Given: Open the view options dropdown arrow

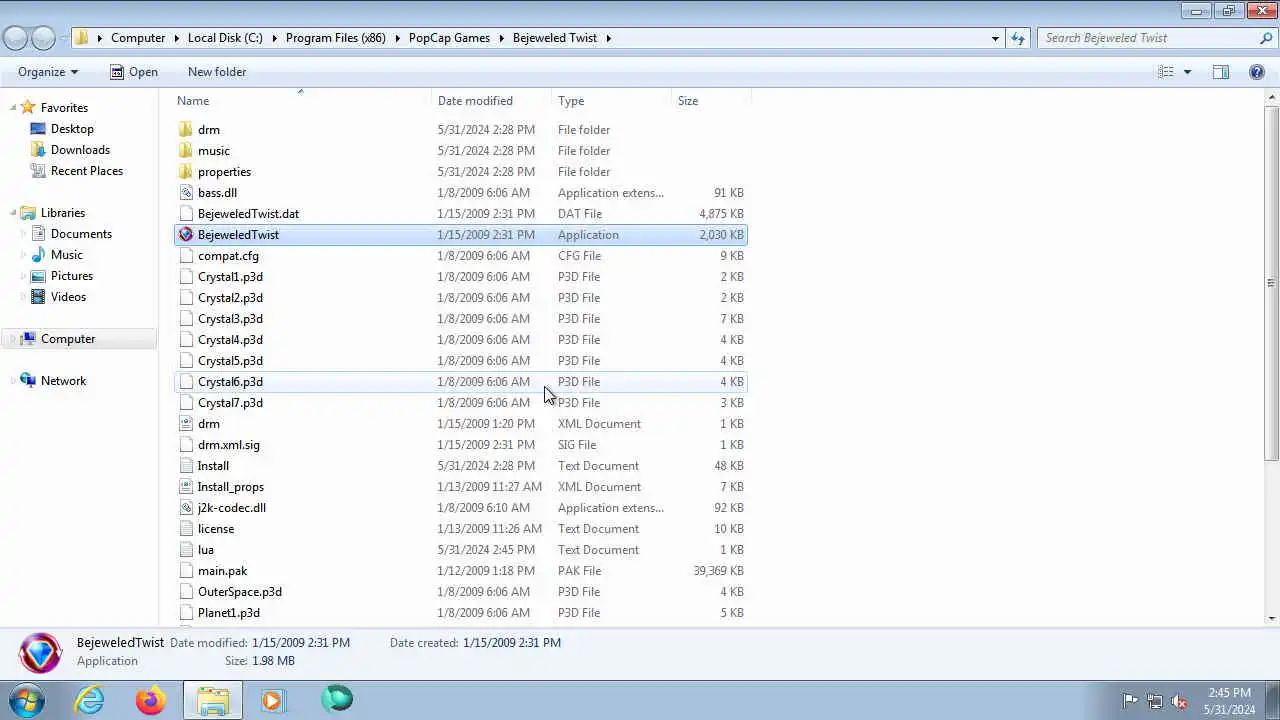Looking at the screenshot, I should point(1188,72).
